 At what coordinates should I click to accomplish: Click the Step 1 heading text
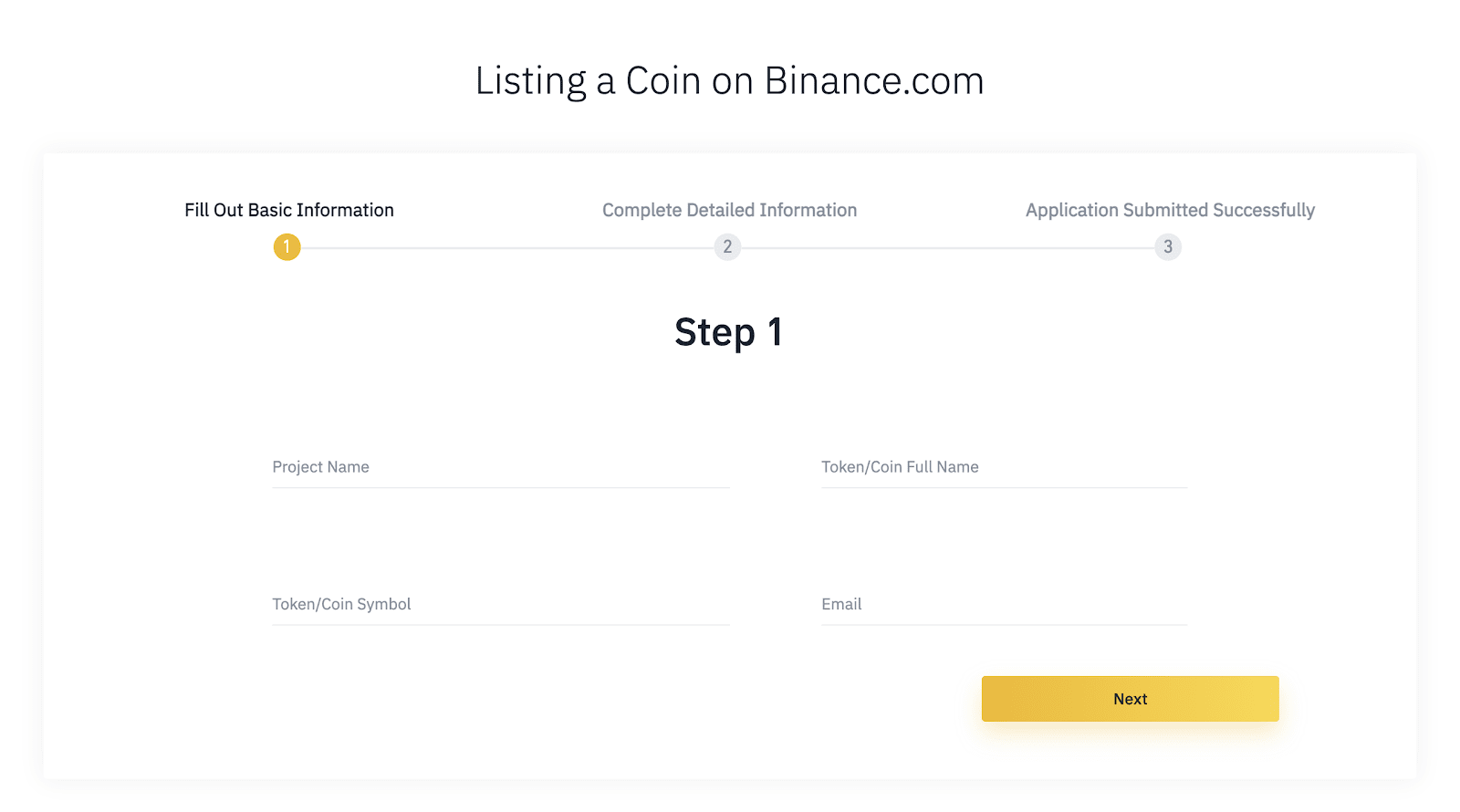(x=728, y=332)
